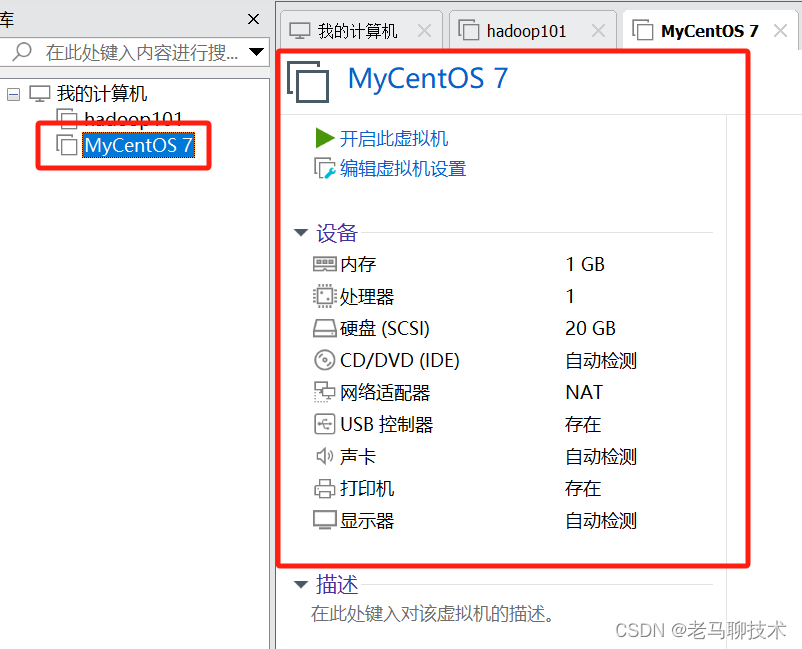Select the display monitor icon
Image resolution: width=802 pixels, height=649 pixels.
click(x=324, y=520)
